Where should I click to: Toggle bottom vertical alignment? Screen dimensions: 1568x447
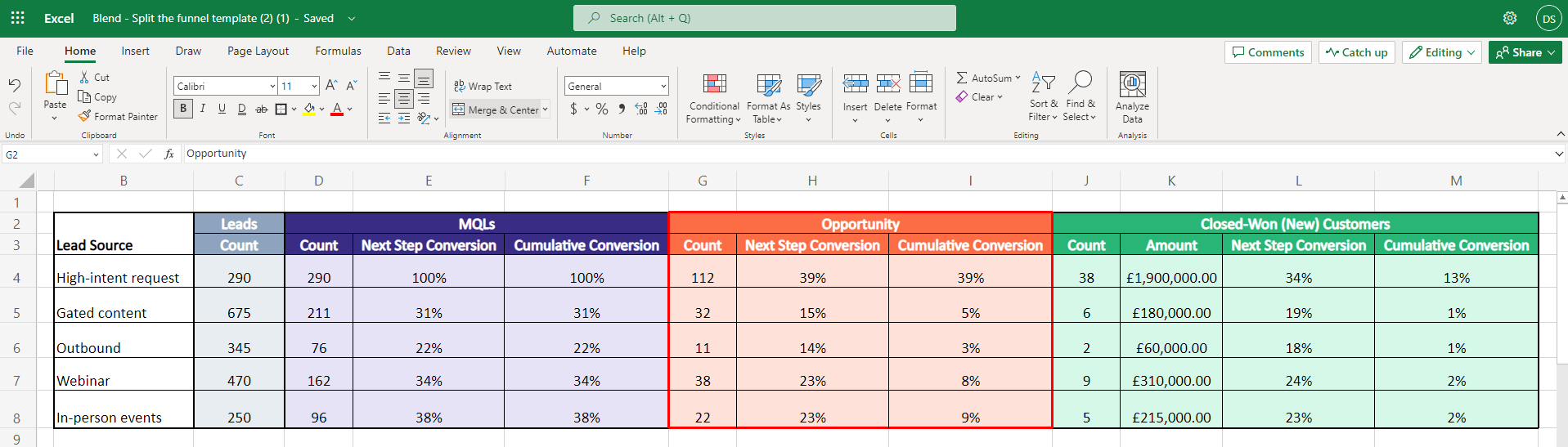click(424, 78)
